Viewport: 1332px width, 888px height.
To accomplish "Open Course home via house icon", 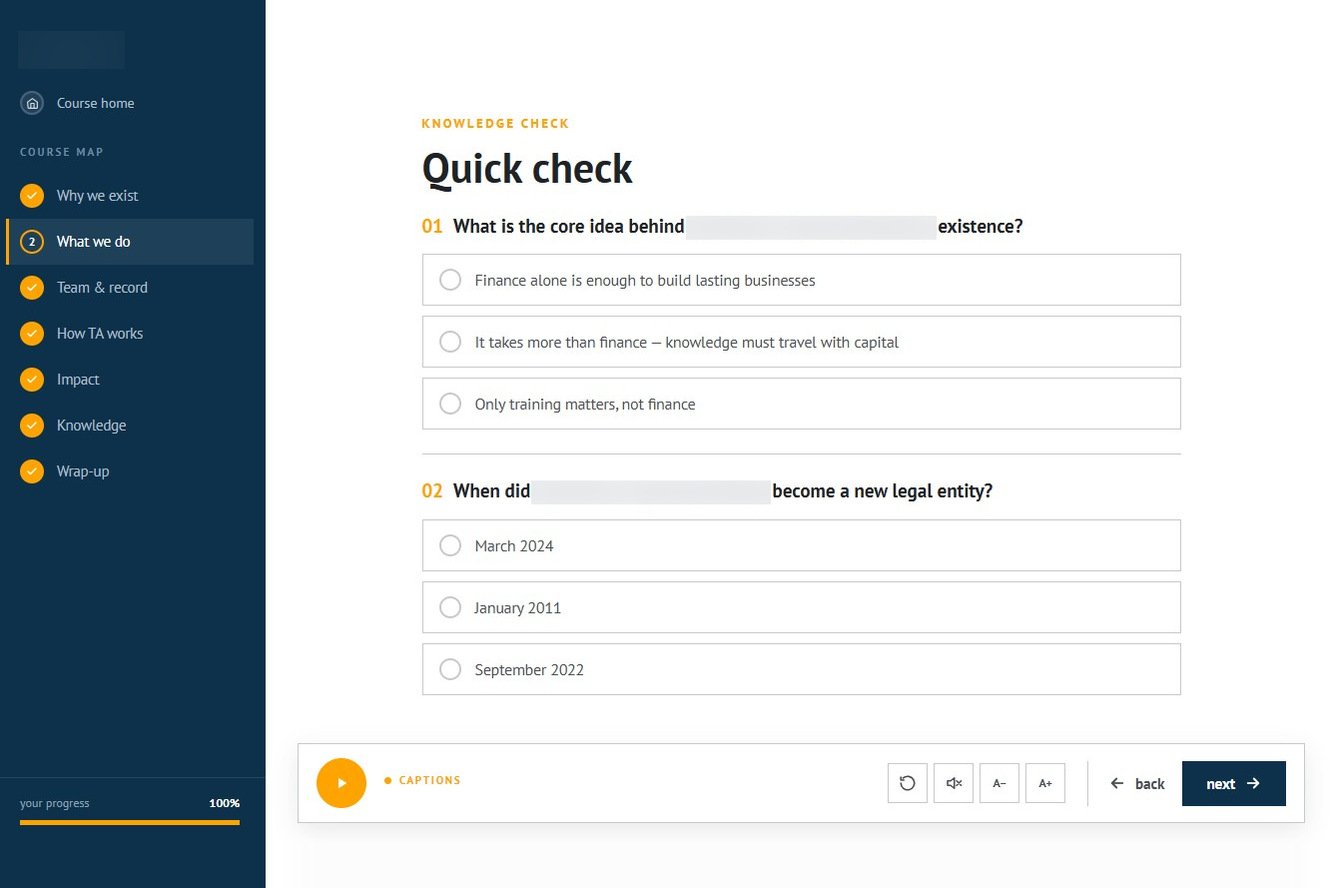I will [32, 103].
